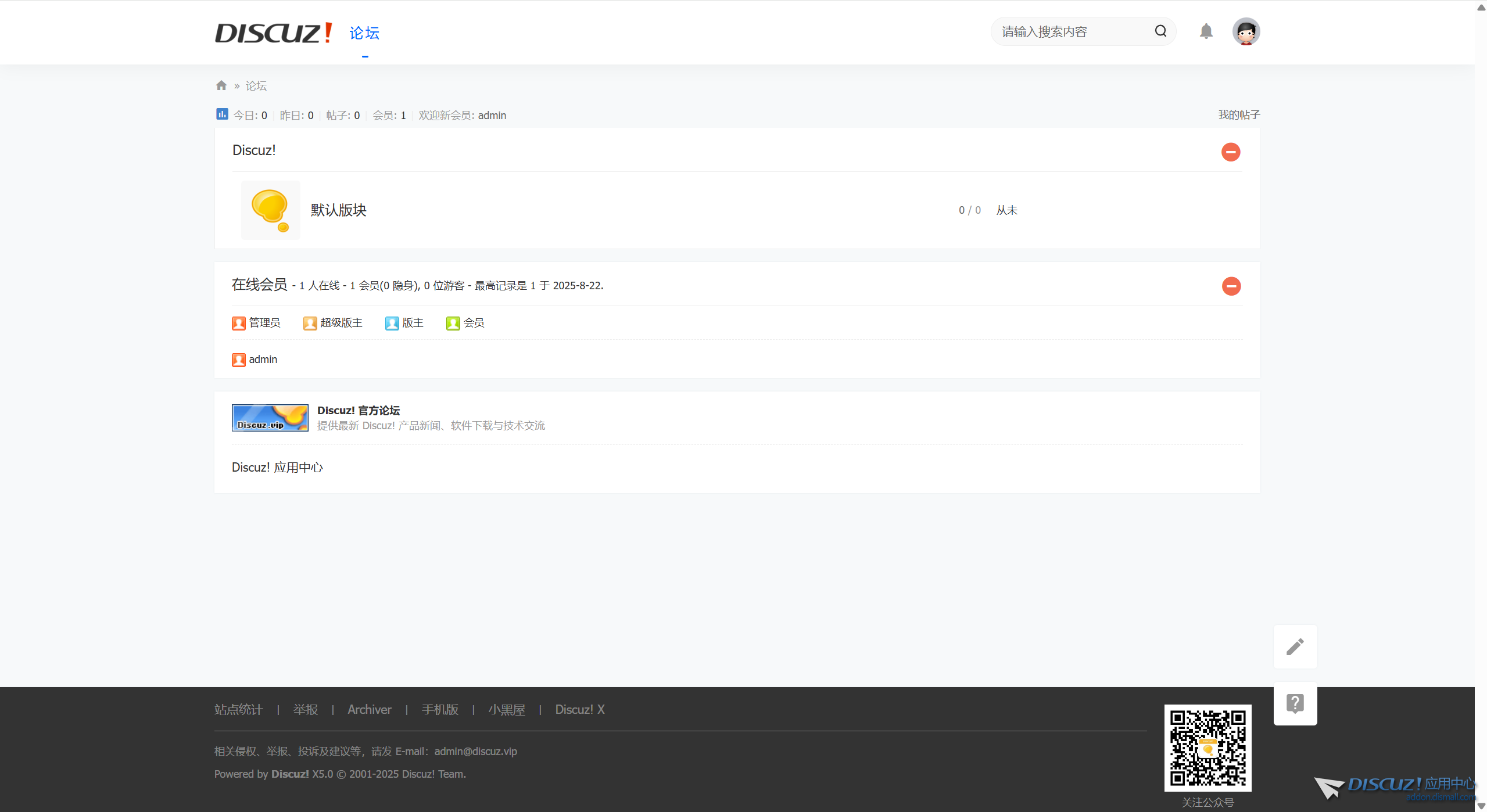Click the magnifier search icon
Image resolution: width=1487 pixels, height=812 pixels.
coord(1160,31)
